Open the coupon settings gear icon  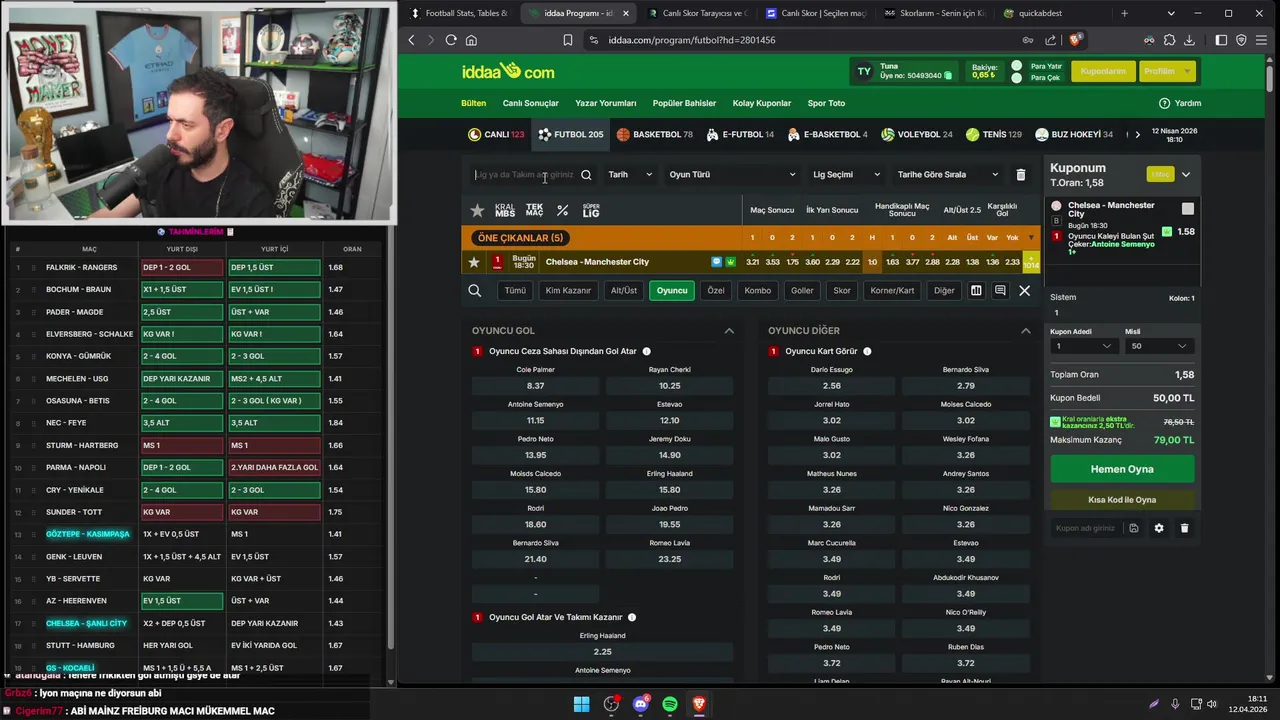tap(1159, 528)
